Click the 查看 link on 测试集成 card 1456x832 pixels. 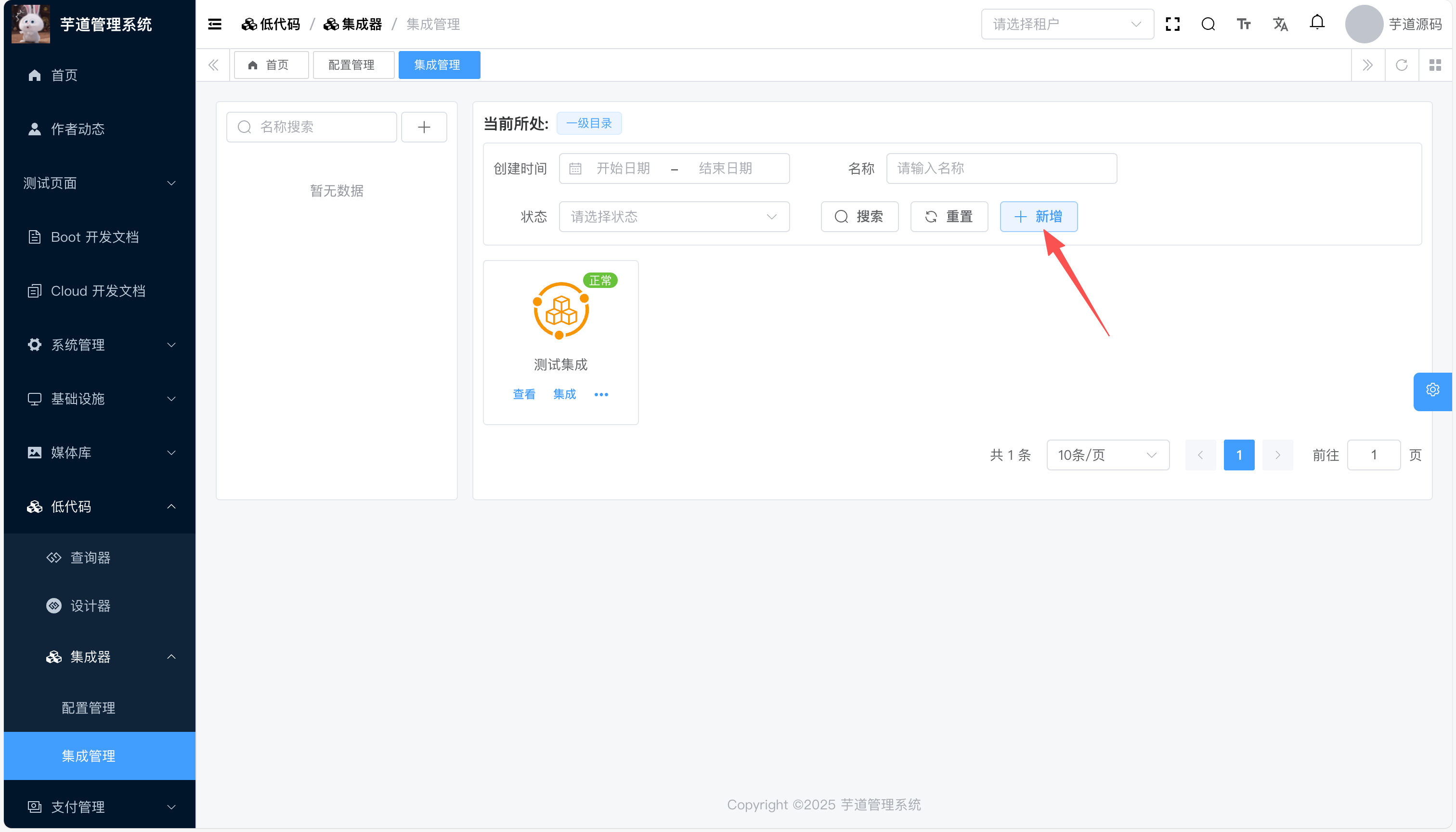524,395
